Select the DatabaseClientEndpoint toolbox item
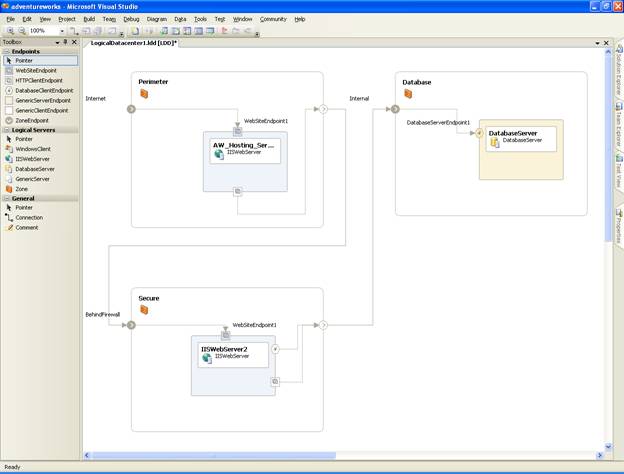 pyautogui.click(x=41, y=90)
